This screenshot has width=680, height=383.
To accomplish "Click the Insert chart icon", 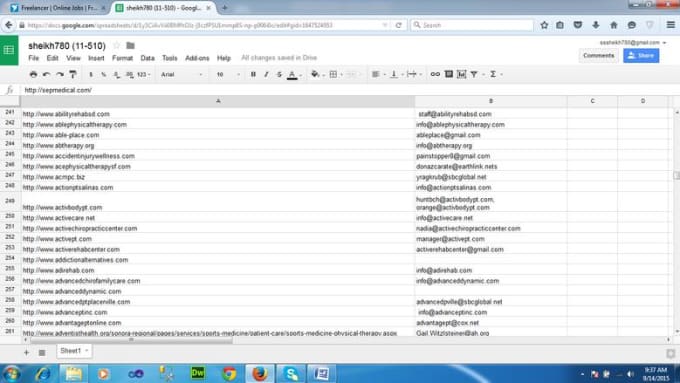I will click(461, 75).
